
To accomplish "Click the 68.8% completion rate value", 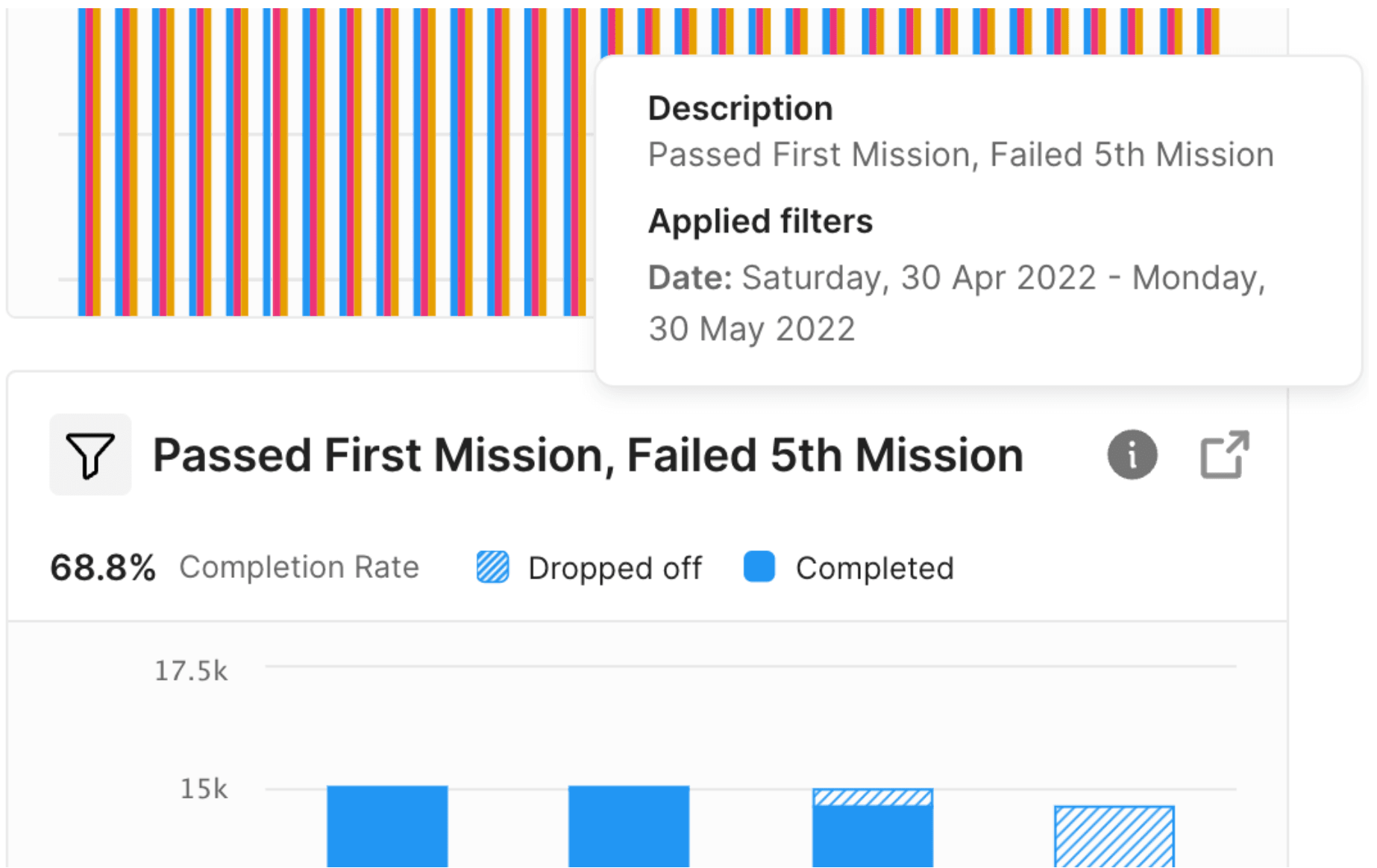I will tap(103, 568).
